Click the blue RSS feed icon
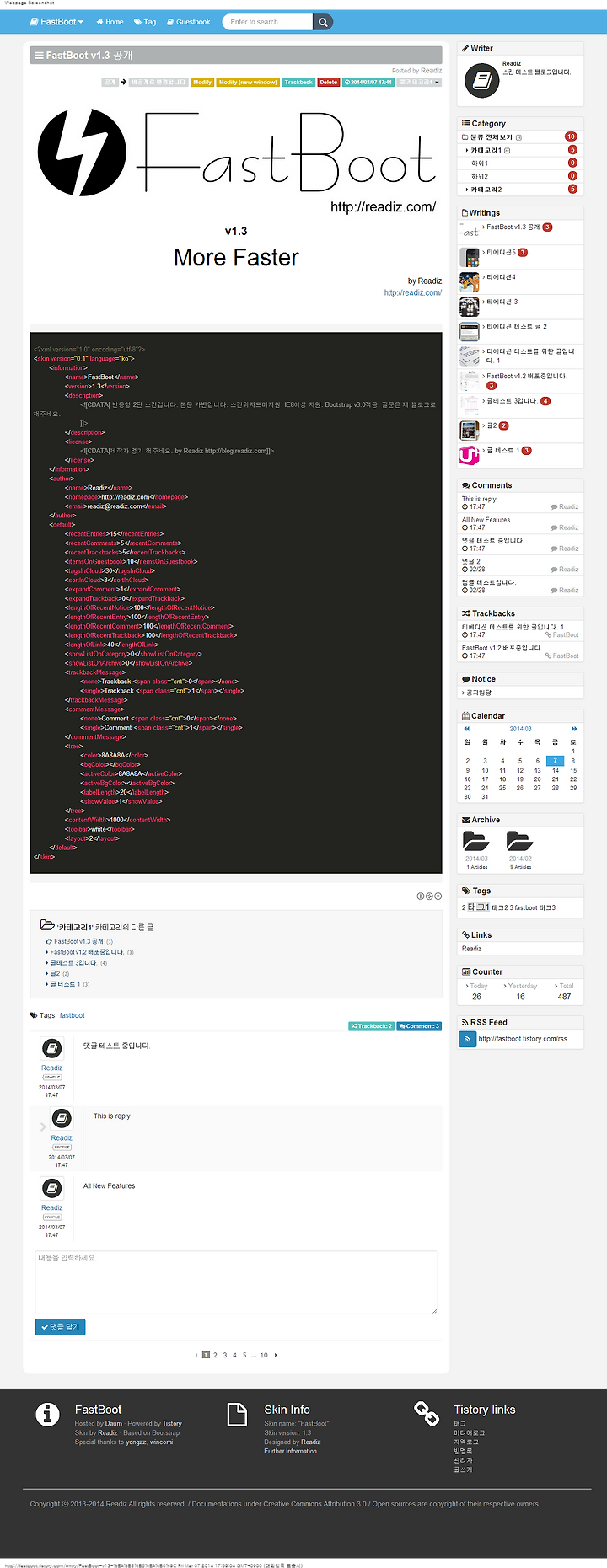Viewport: 607px width, 1568px height. coord(468,1039)
